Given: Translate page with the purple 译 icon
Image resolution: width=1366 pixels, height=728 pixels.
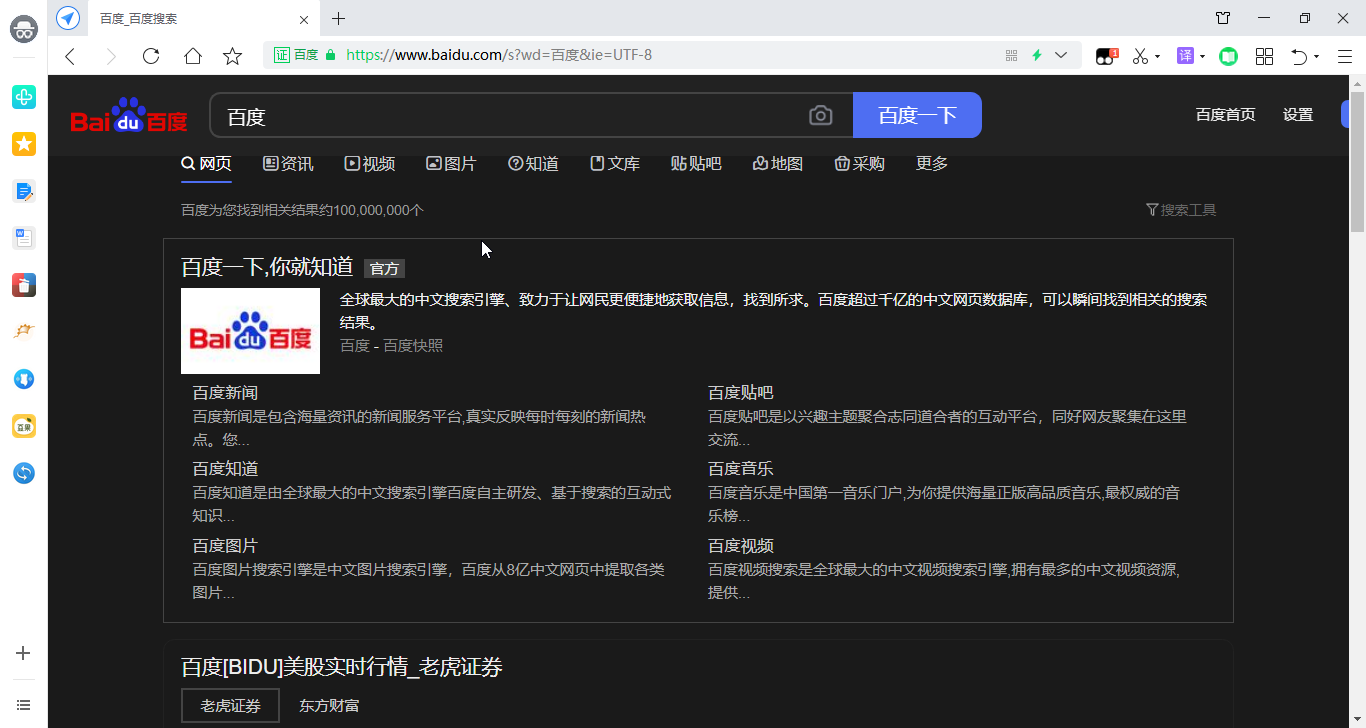Looking at the screenshot, I should coord(1185,56).
